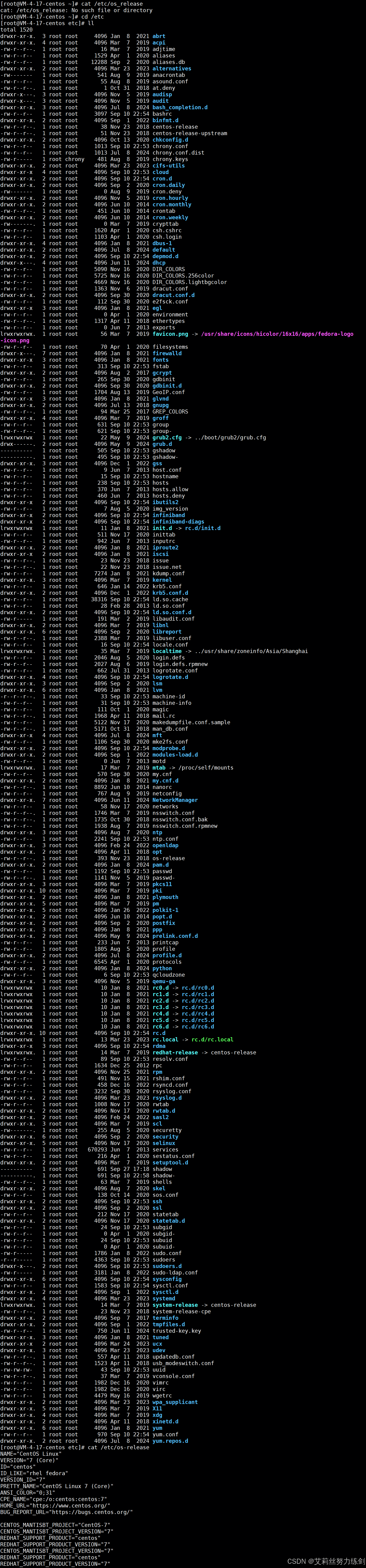The width and height of the screenshot is (366, 1568).
Task: Click the 'GREP_COLORS' file name
Action: tap(170, 411)
